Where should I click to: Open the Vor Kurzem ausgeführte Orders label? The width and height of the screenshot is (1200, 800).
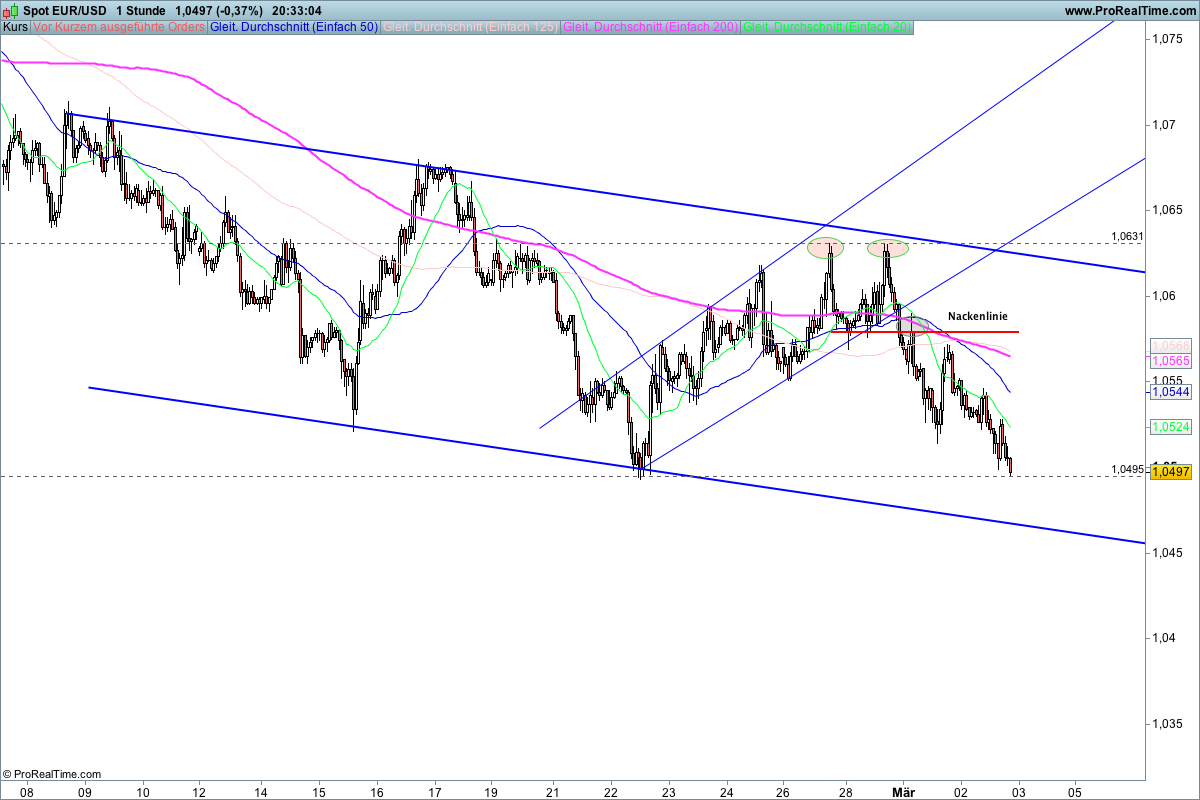(x=119, y=27)
